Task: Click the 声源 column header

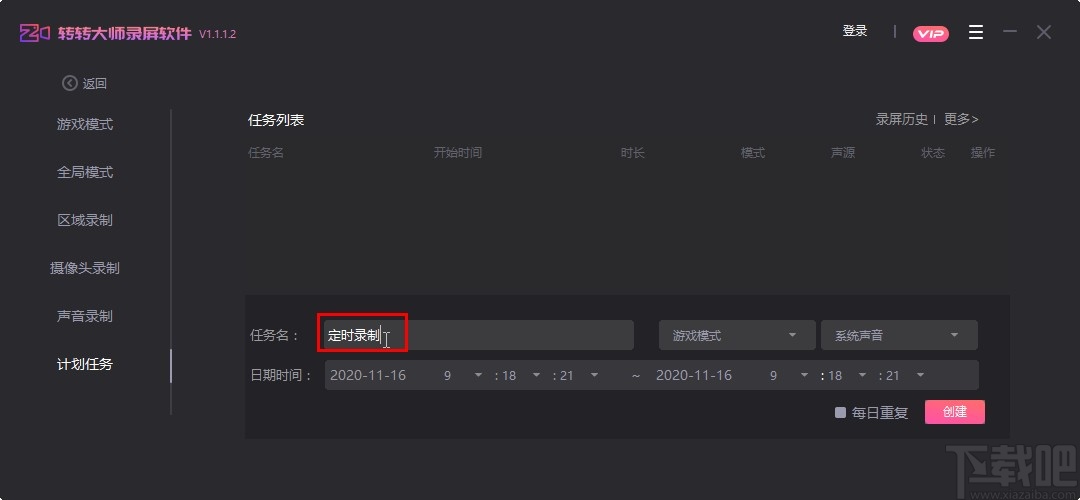Action: 843,153
